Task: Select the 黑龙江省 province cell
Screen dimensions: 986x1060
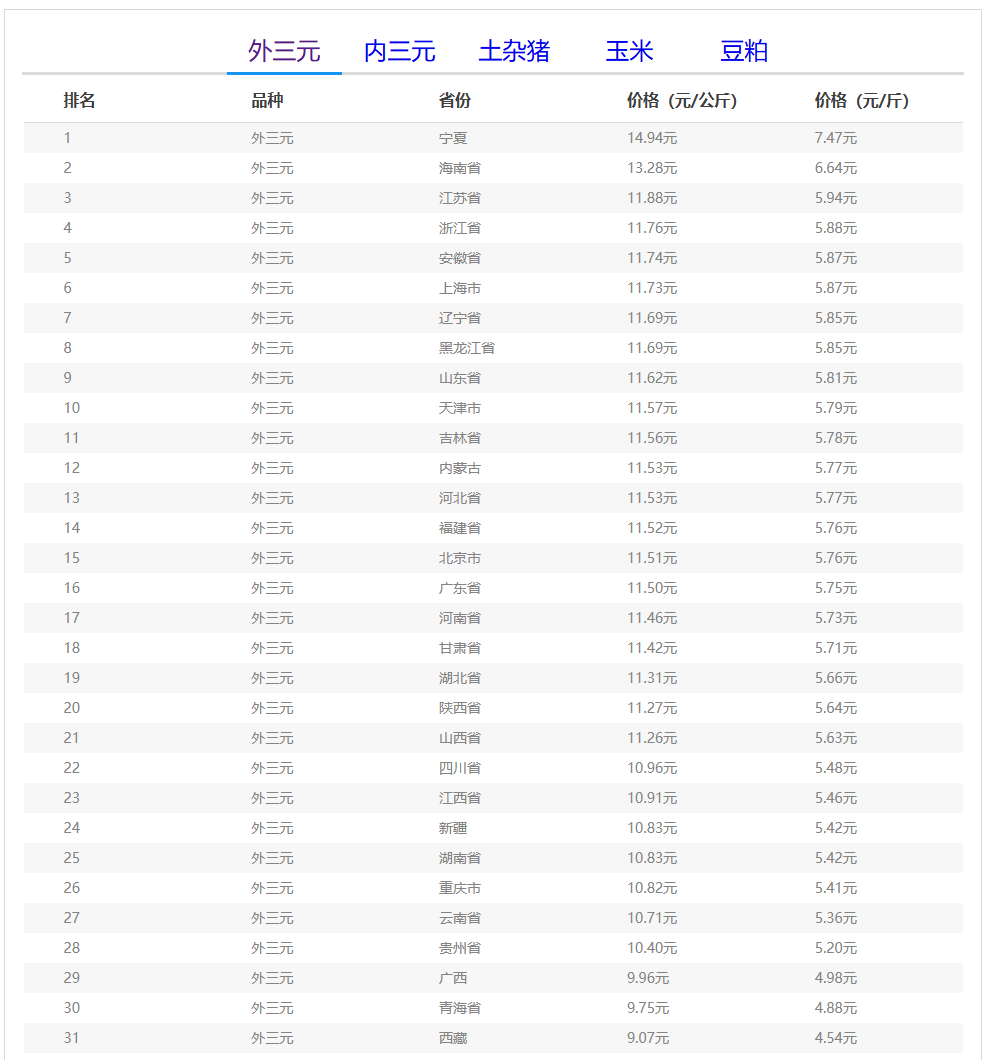Action: (x=467, y=348)
